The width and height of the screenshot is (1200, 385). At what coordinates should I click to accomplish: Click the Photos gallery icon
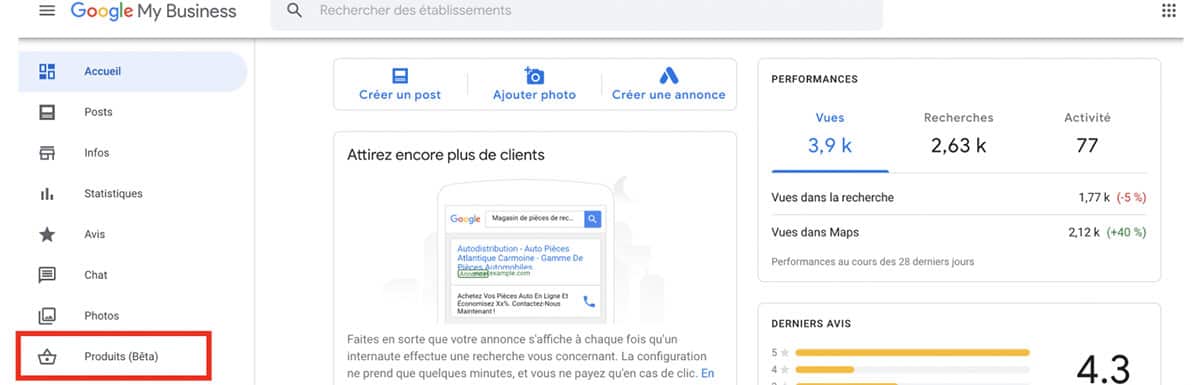pos(47,316)
